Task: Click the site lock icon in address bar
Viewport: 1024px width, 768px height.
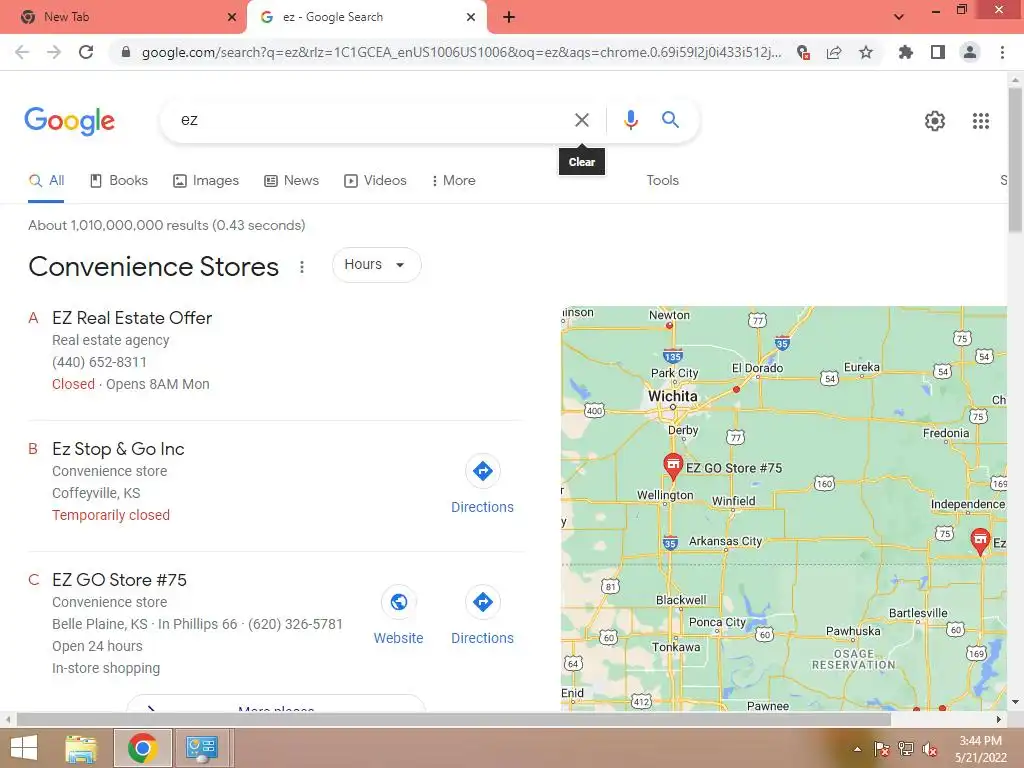Action: 126,52
